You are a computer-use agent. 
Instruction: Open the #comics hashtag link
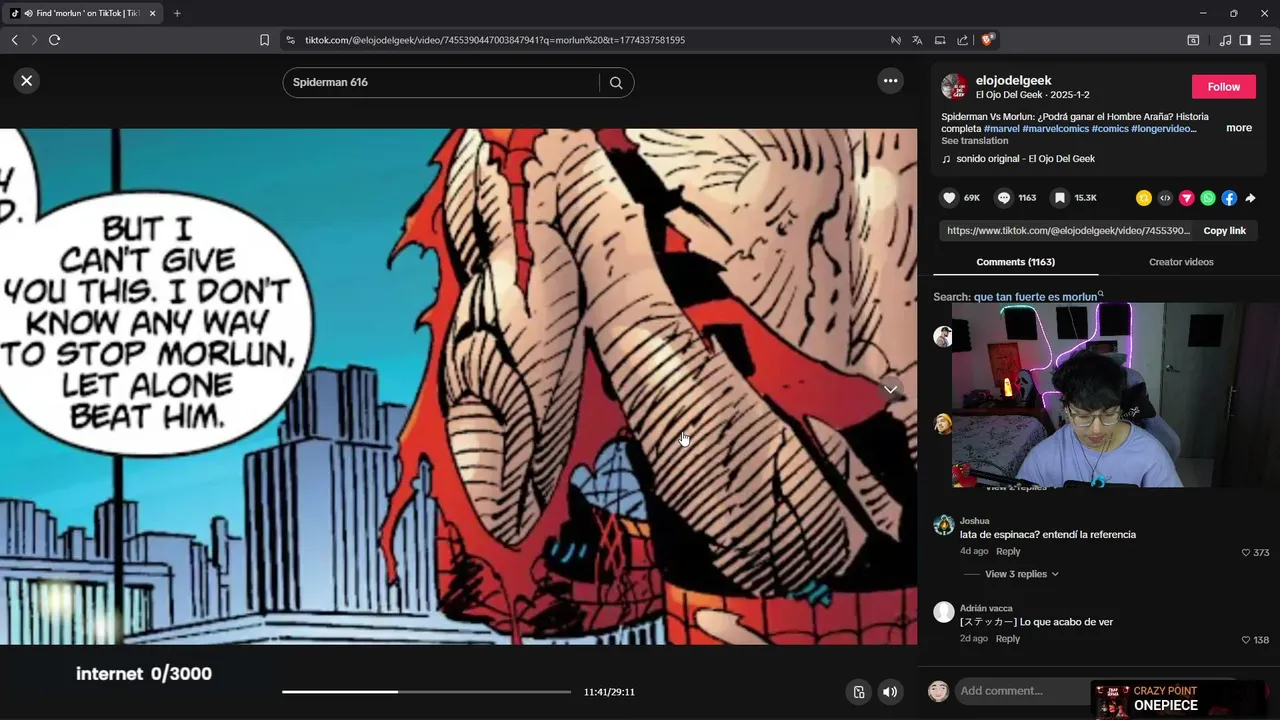coord(1109,129)
